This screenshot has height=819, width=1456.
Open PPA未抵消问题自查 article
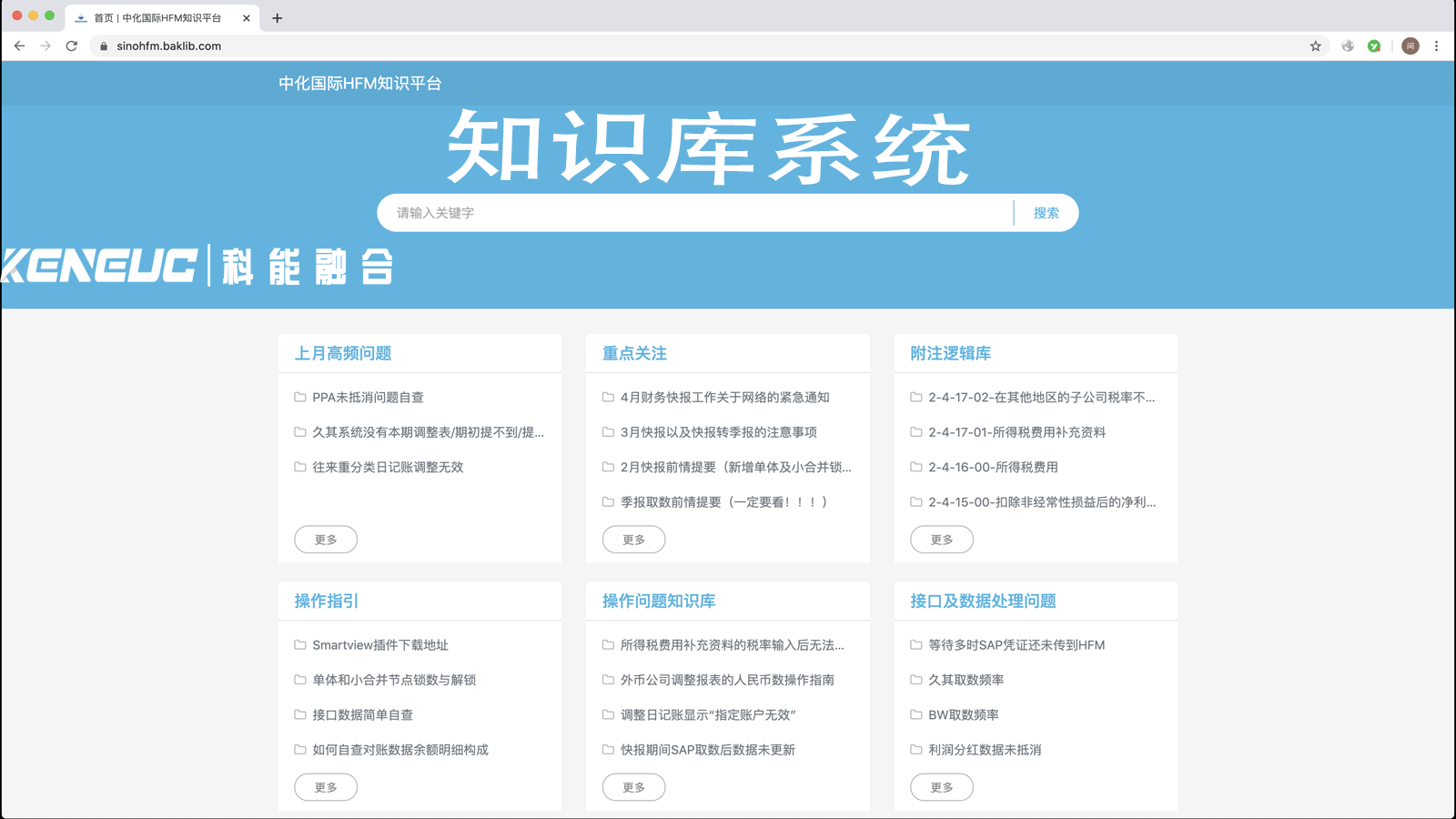[x=368, y=398]
